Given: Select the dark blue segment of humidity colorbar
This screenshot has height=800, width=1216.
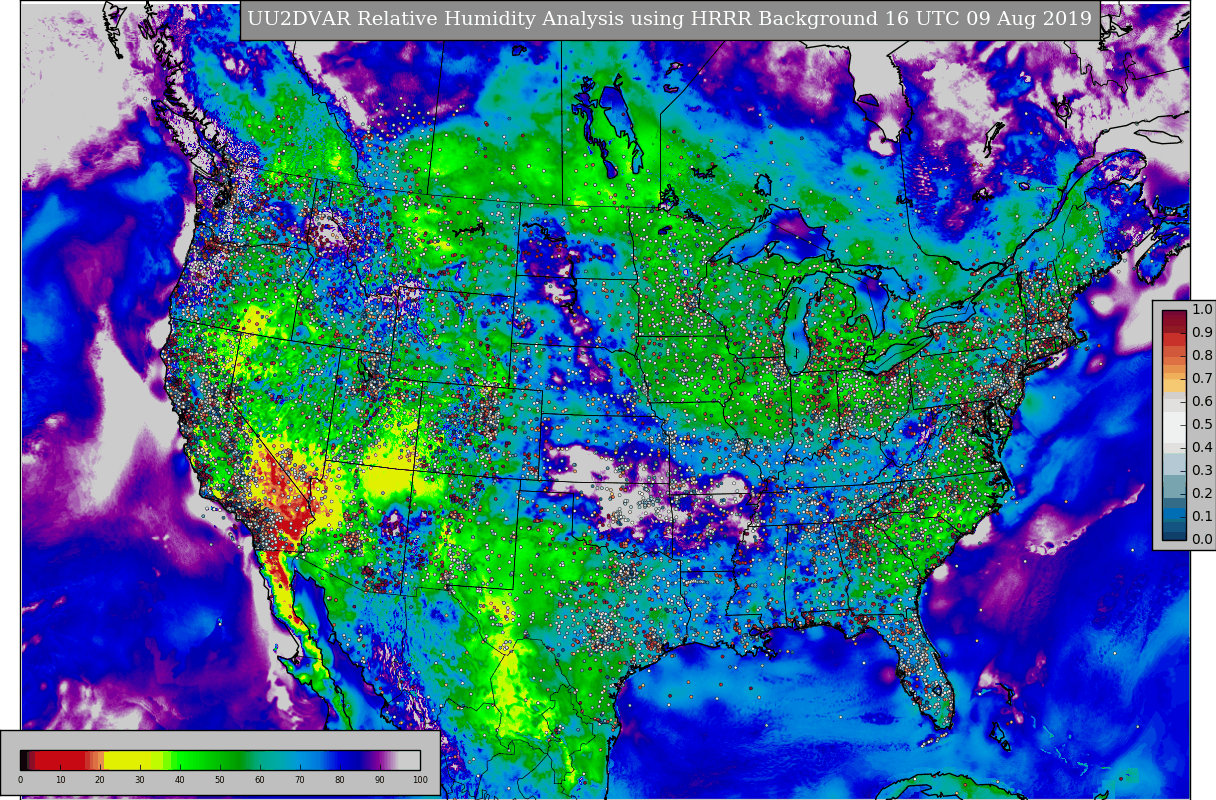Looking at the screenshot, I should (x=350, y=760).
